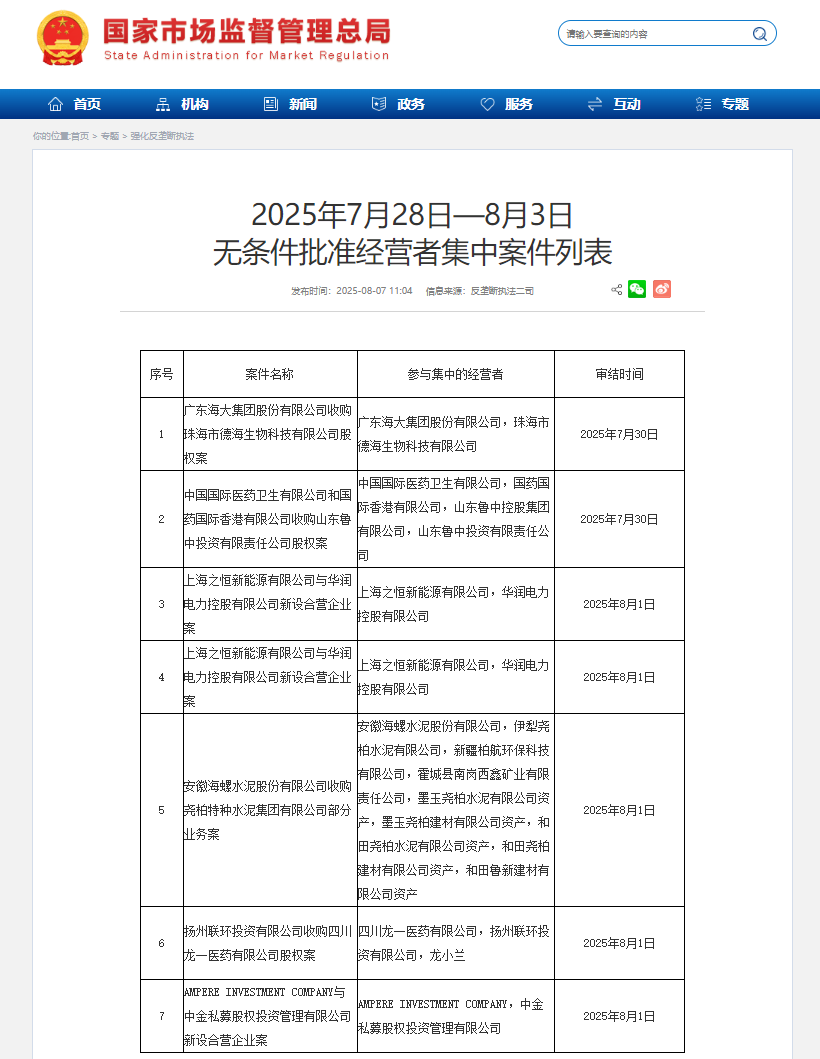The width and height of the screenshot is (820, 1059).
Task: Click the publish time 2025-08-07 11:04
Action: coord(374,291)
